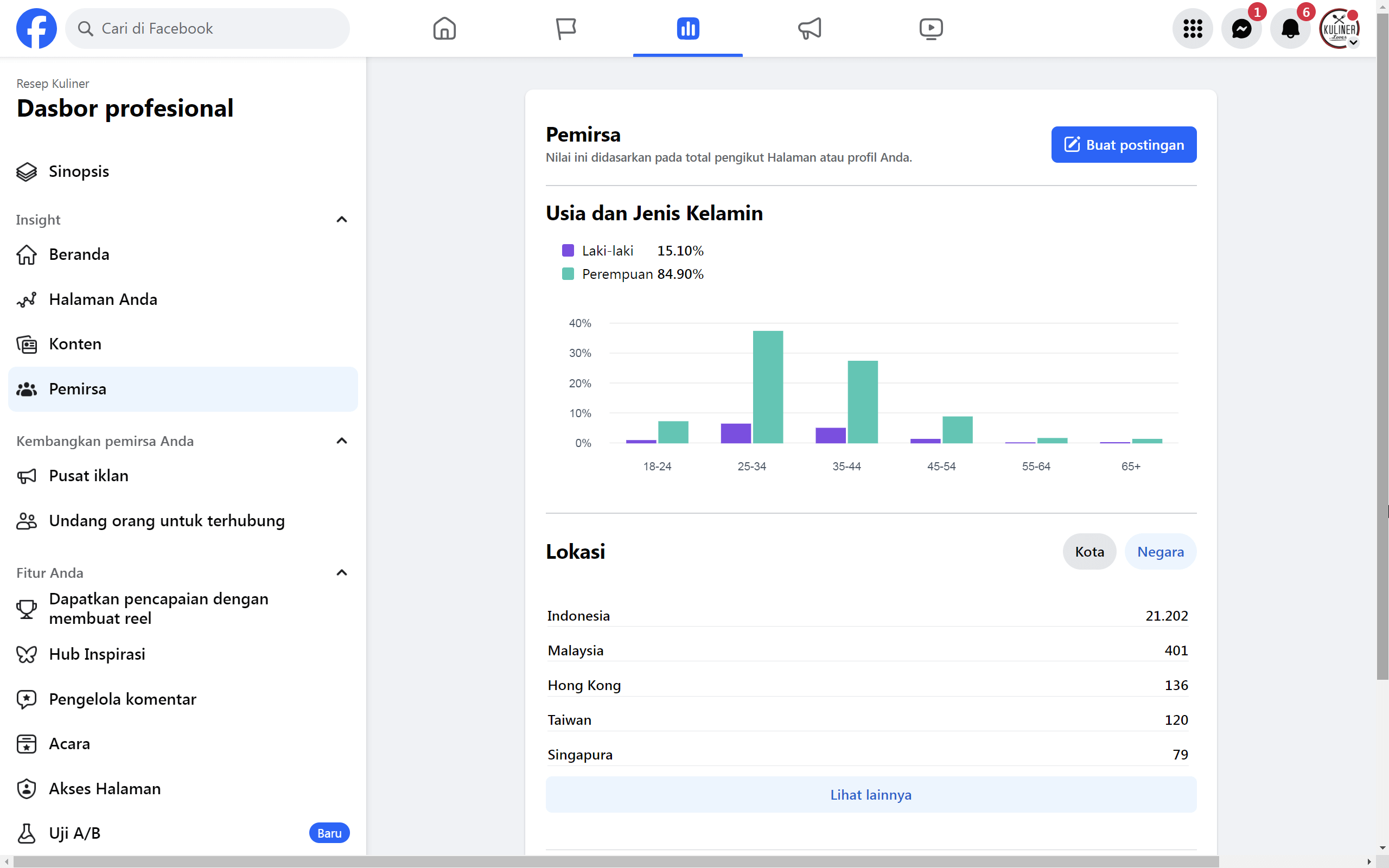Collapse the Fitur Anda section

341,572
